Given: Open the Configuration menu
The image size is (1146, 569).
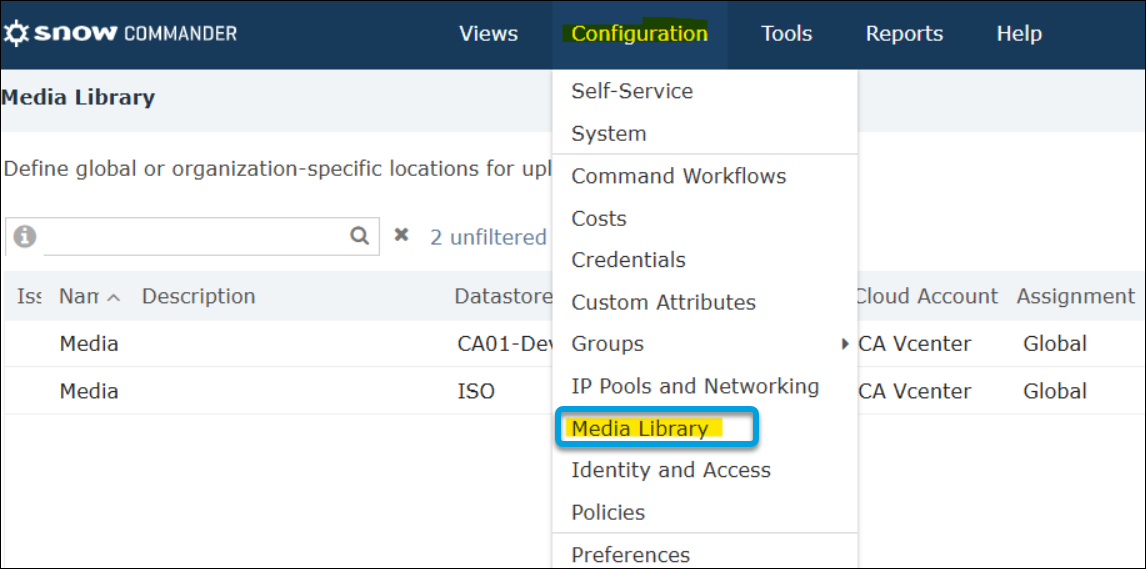Looking at the screenshot, I should 640,34.
